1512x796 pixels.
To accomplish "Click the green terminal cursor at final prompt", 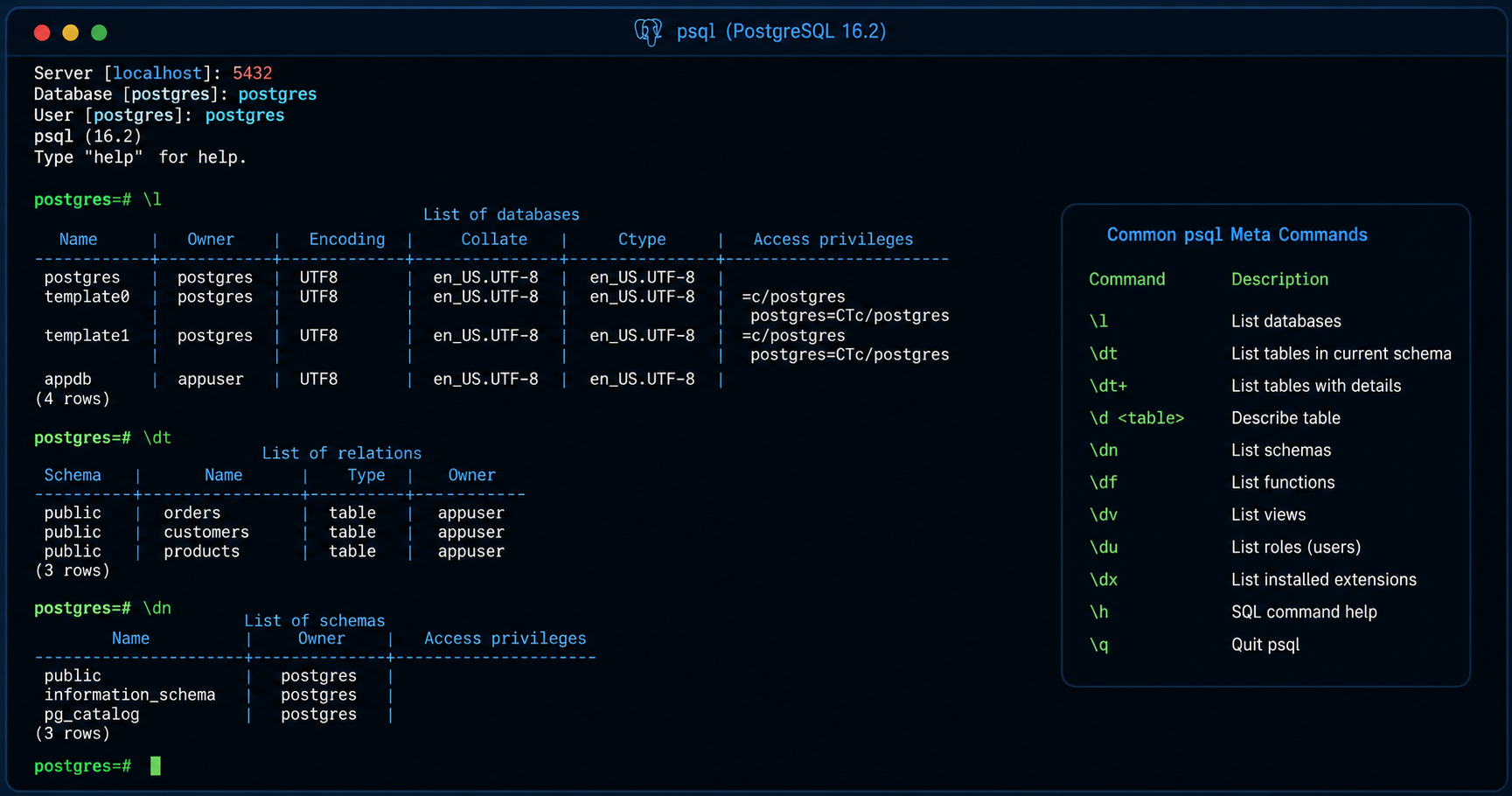I will pyautogui.click(x=156, y=766).
